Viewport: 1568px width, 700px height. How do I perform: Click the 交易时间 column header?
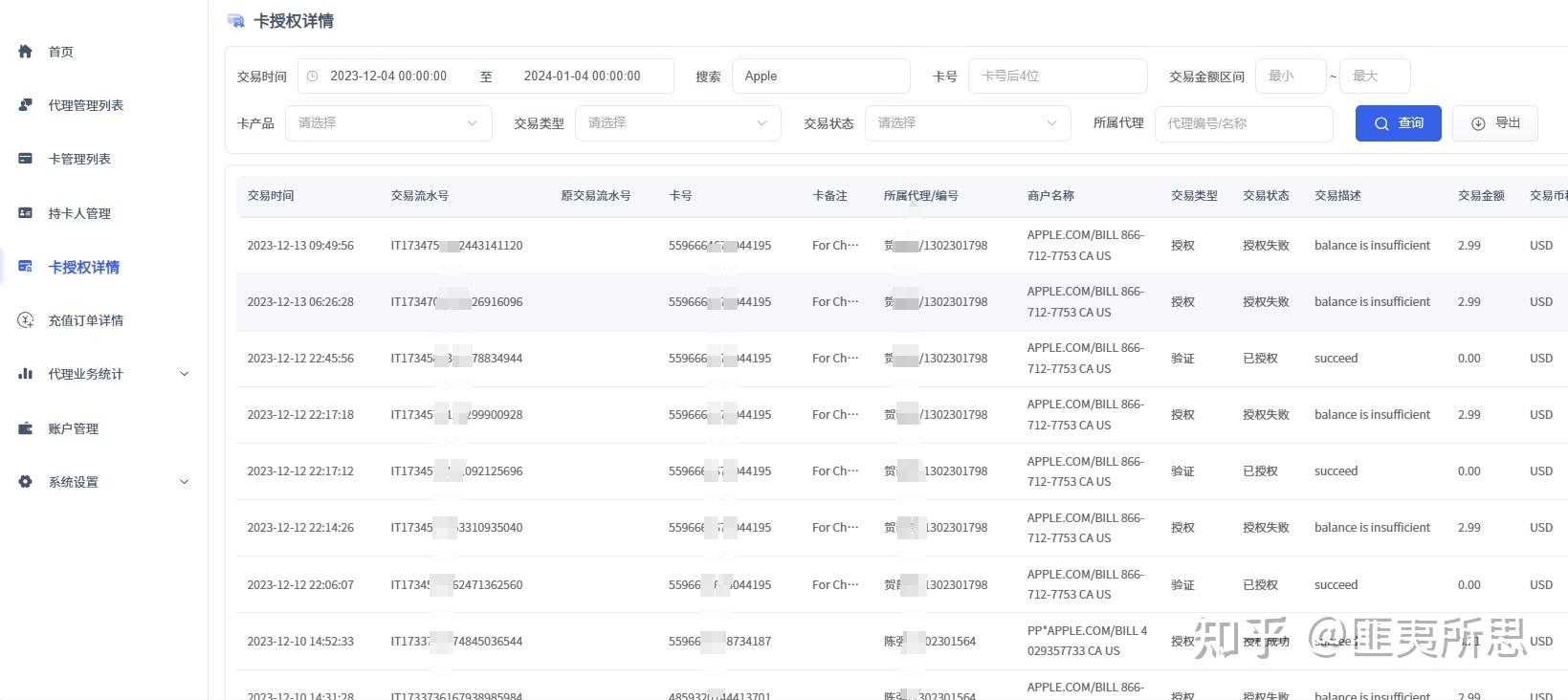tap(271, 196)
